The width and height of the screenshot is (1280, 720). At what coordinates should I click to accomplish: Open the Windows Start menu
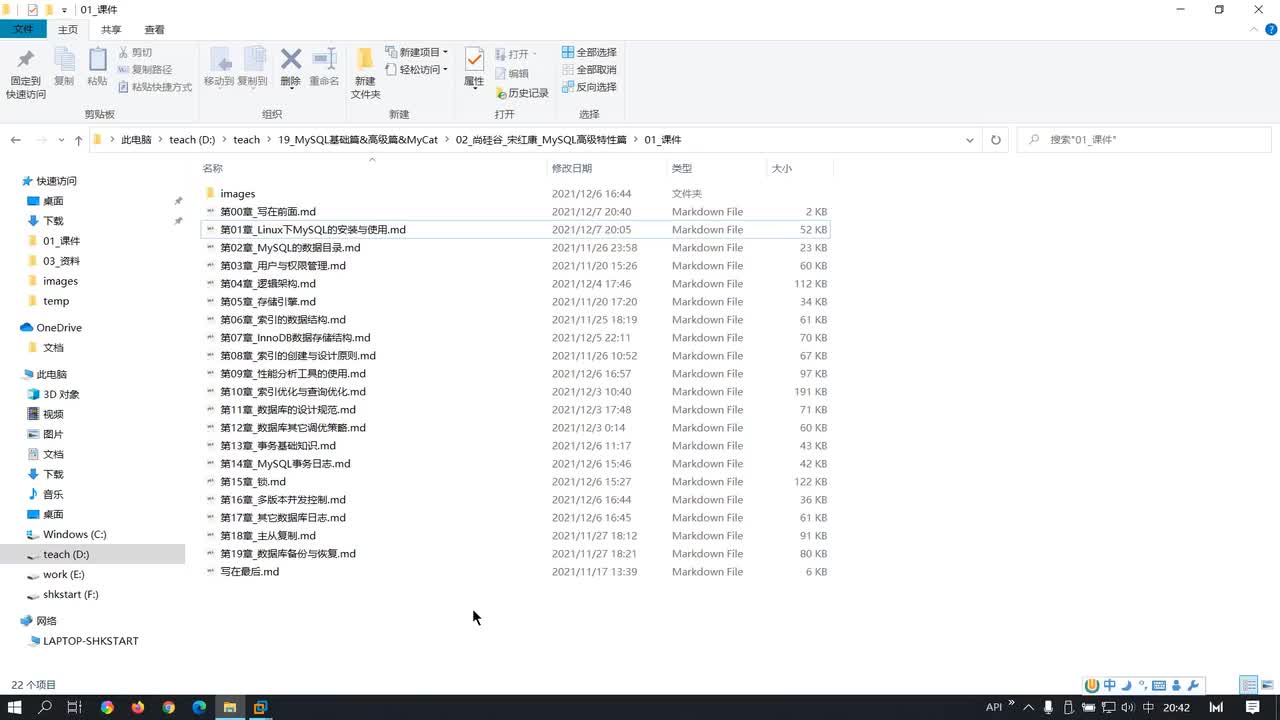pos(15,707)
